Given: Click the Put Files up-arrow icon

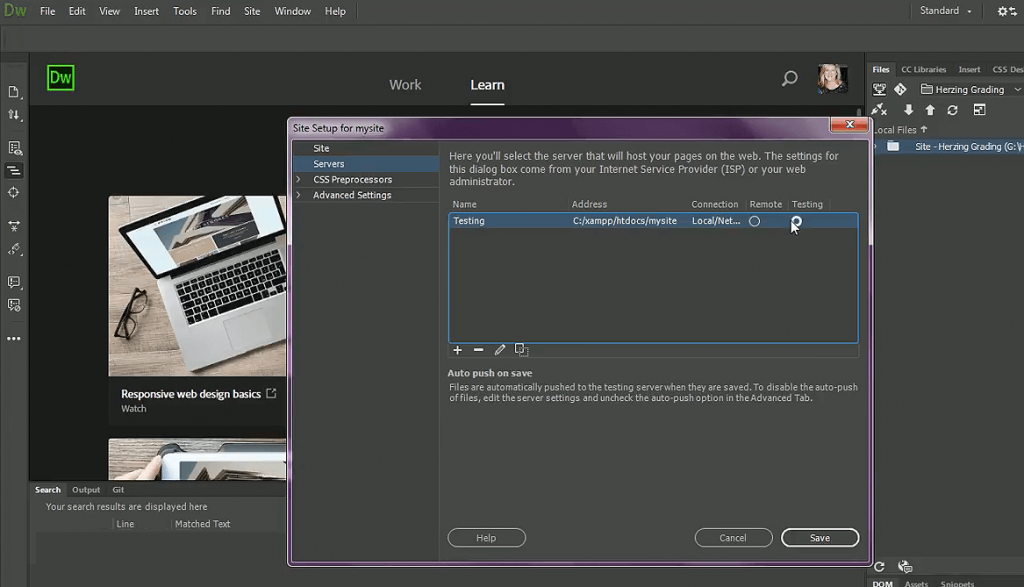Looking at the screenshot, I should pos(931,108).
